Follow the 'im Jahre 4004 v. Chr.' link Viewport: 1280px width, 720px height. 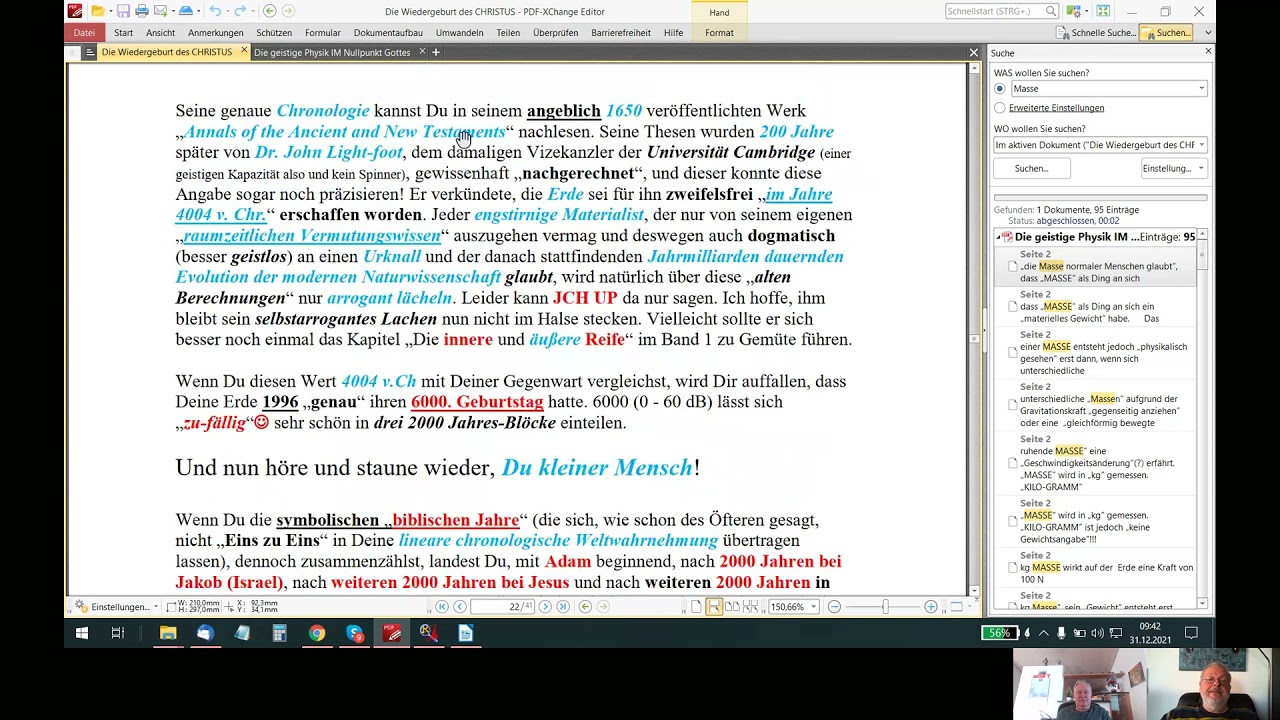(x=504, y=204)
